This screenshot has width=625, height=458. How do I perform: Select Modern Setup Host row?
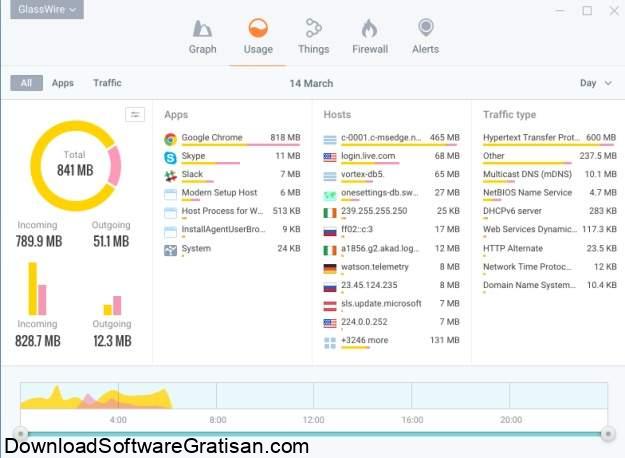pyautogui.click(x=232, y=194)
